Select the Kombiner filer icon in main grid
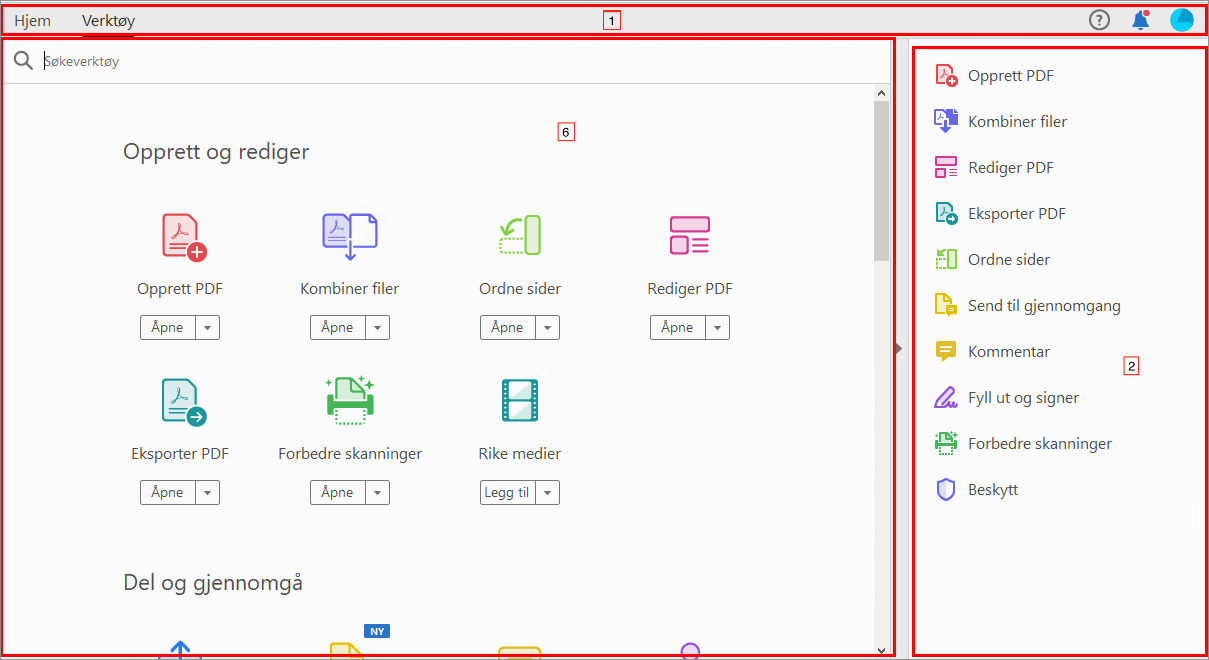Image resolution: width=1209 pixels, height=660 pixels. (349, 237)
